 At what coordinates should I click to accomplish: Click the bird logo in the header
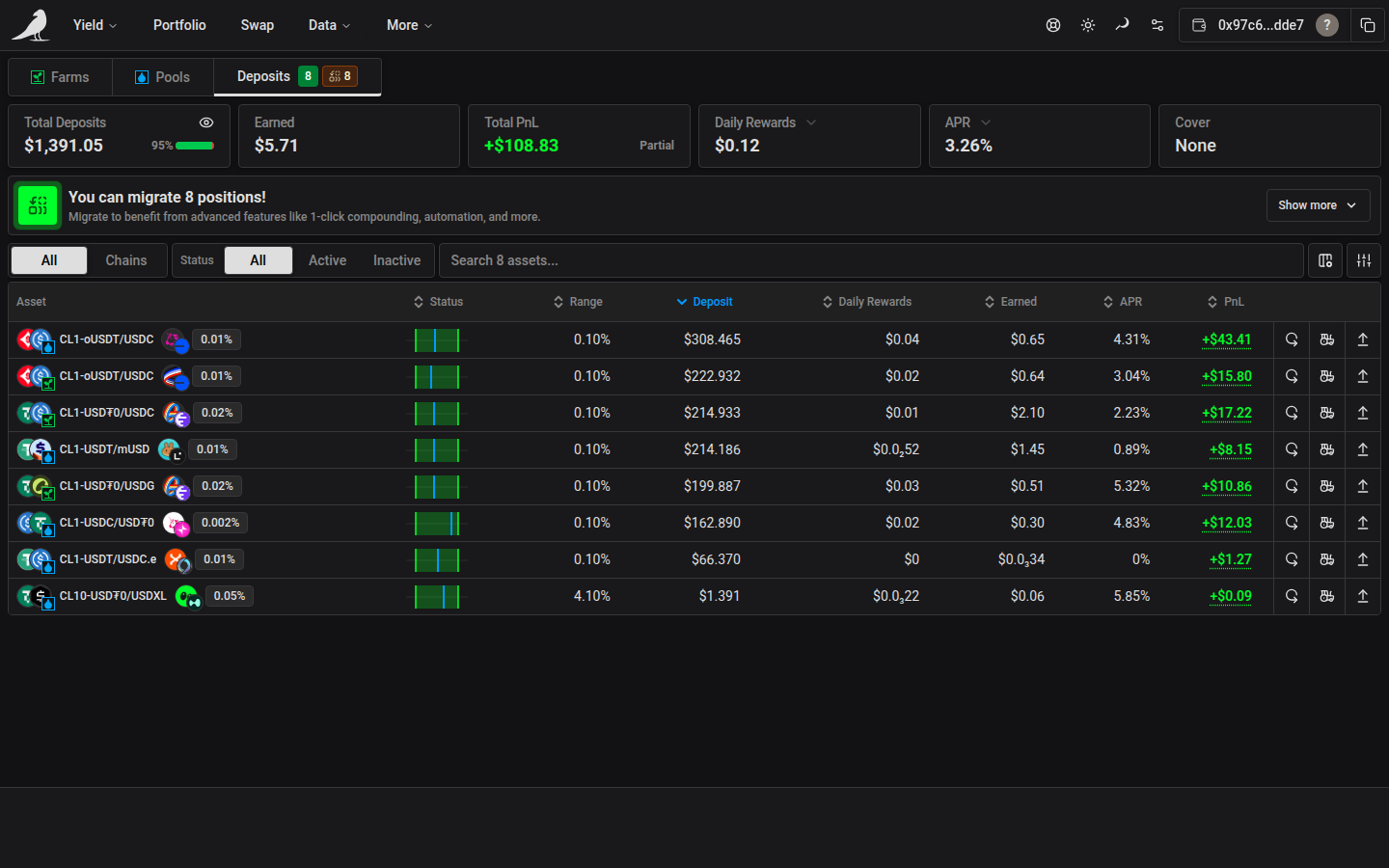[31, 25]
